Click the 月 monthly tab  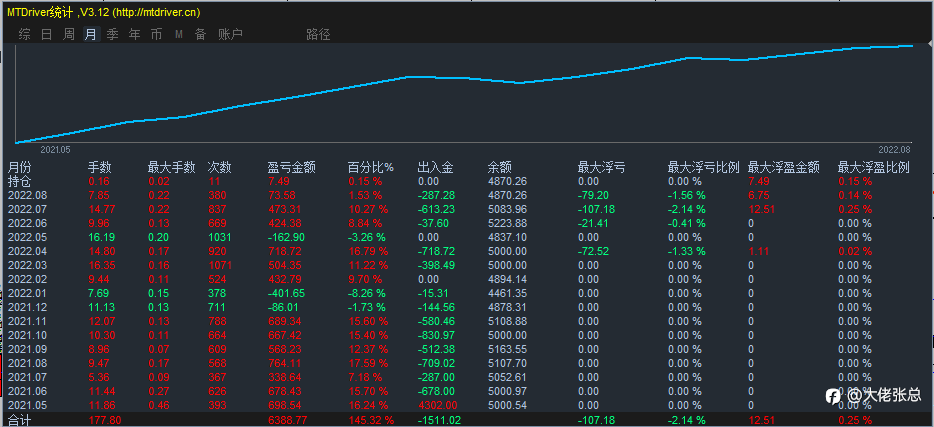pyautogui.click(x=91, y=35)
